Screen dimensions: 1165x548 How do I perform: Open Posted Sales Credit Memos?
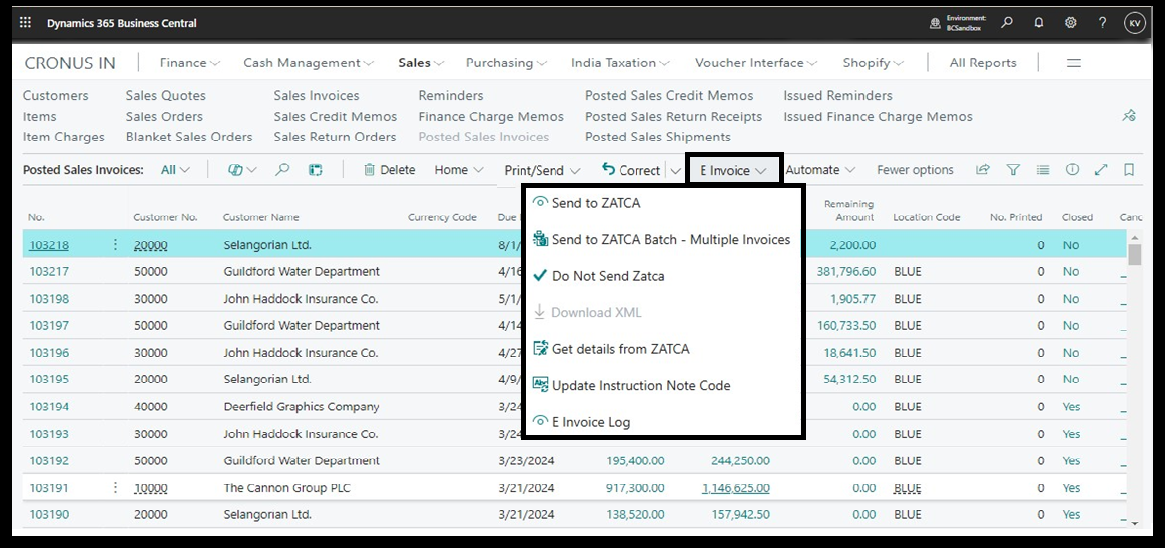[669, 96]
